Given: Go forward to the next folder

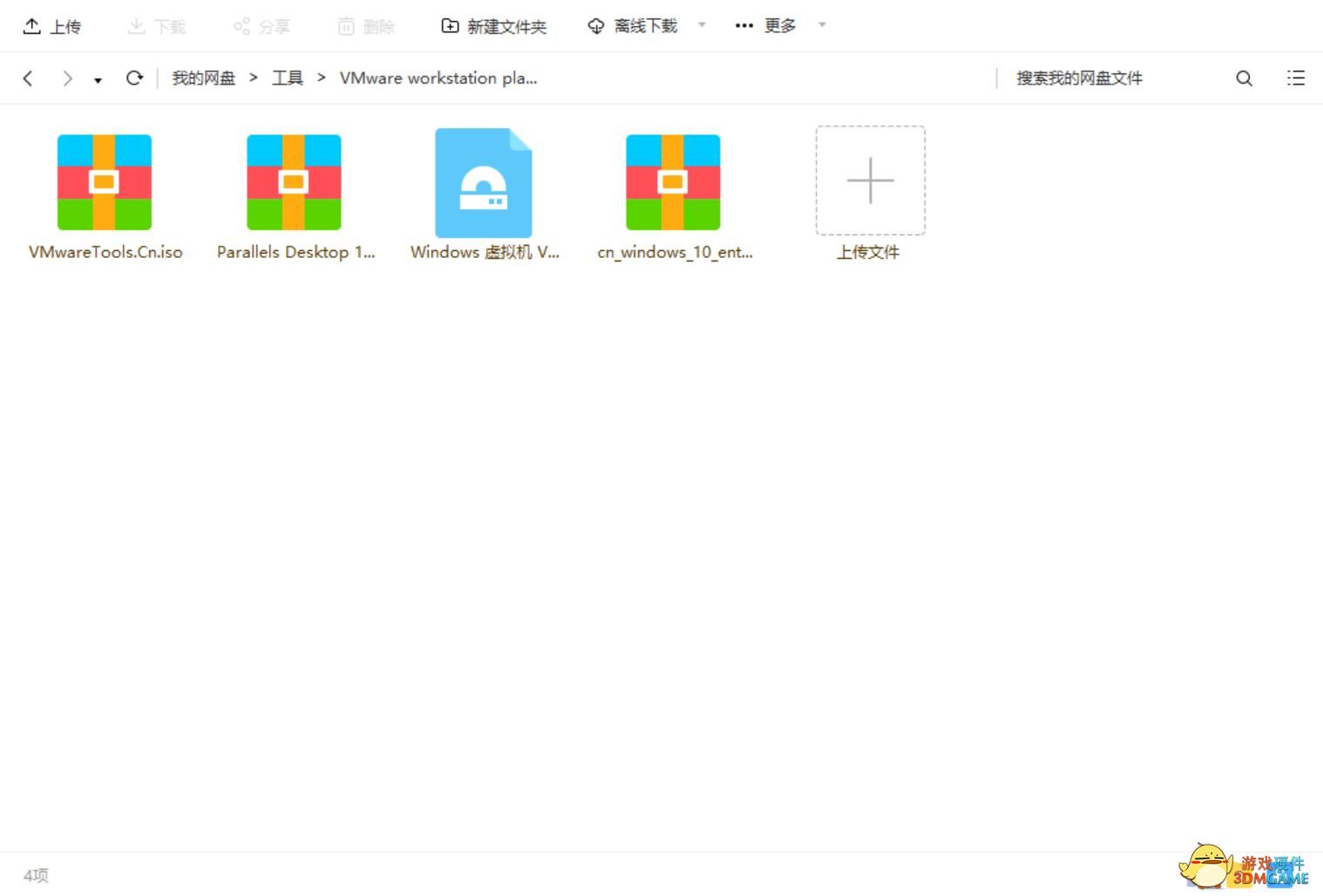Looking at the screenshot, I should point(67,78).
